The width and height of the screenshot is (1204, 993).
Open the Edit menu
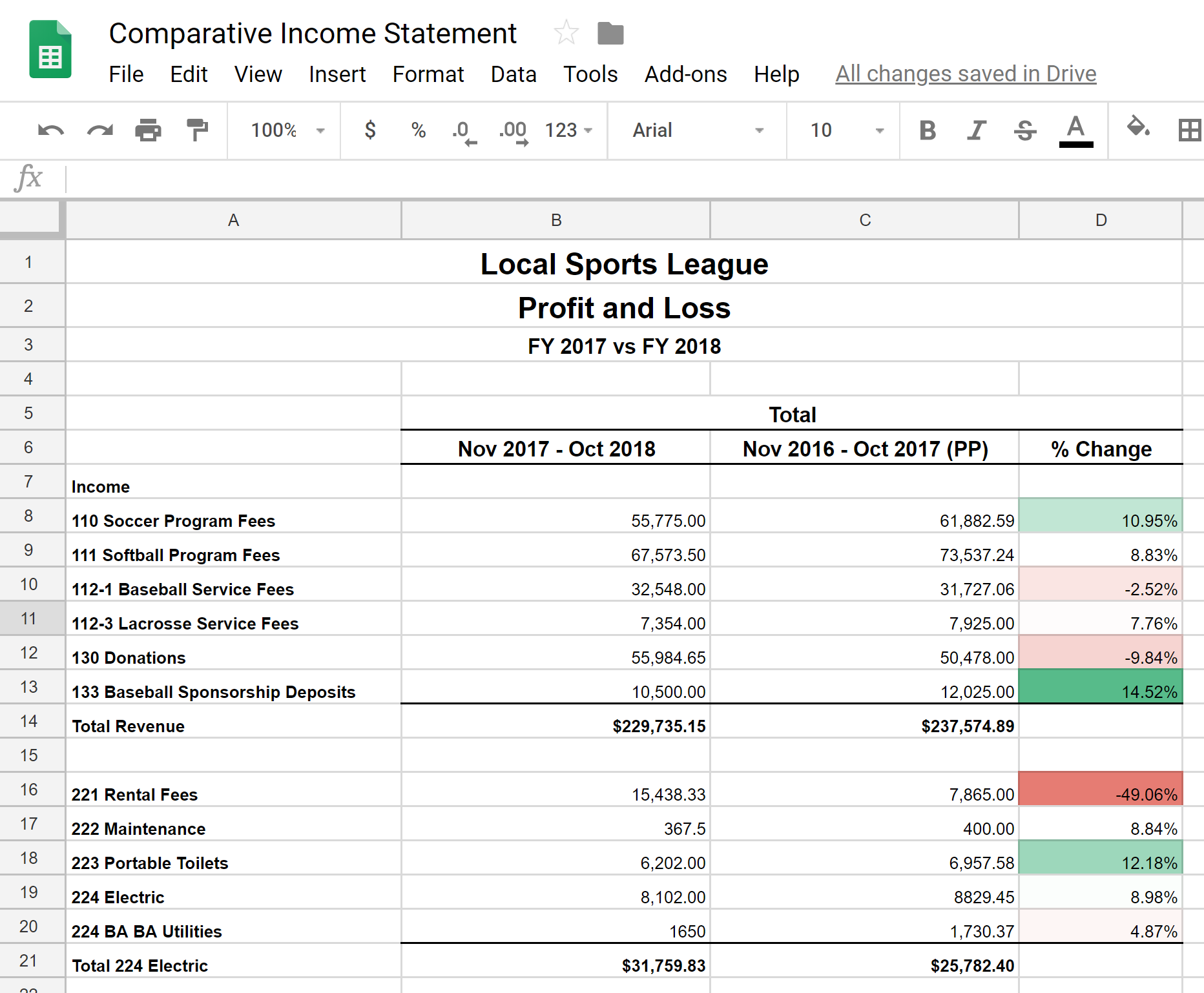[189, 74]
